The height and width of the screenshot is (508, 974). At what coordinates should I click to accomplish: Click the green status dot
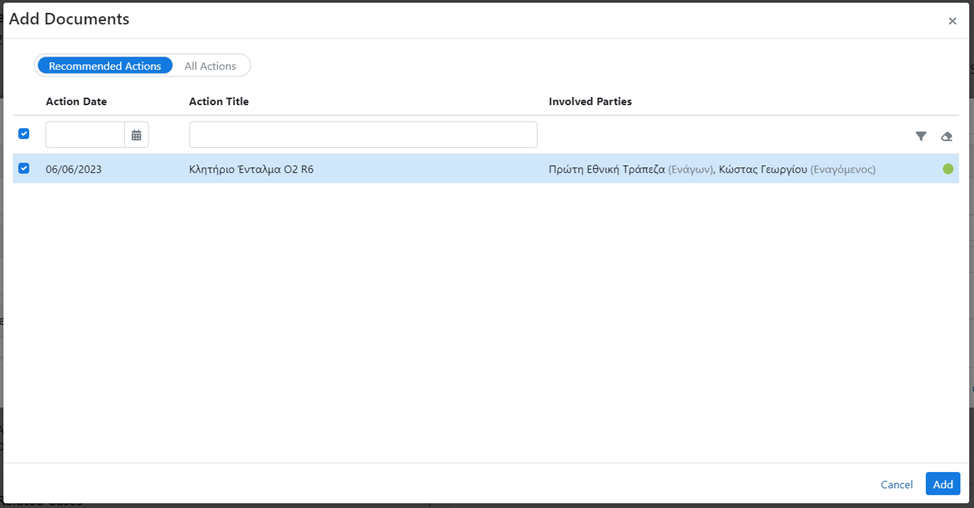(x=948, y=169)
